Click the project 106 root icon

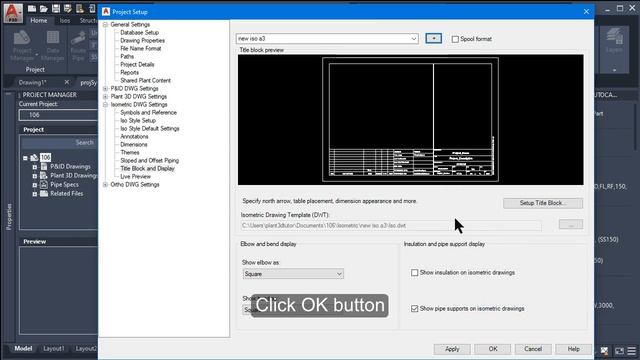(34, 158)
